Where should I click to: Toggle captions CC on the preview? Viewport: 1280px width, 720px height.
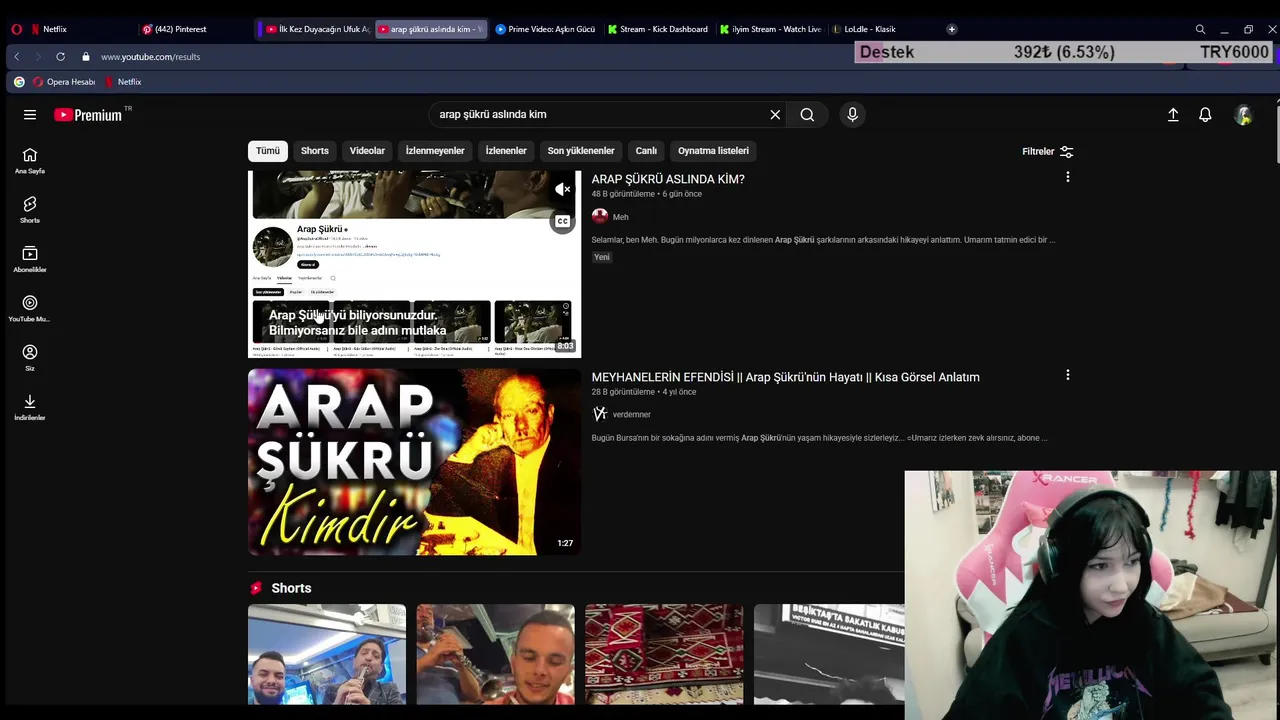[x=563, y=221]
